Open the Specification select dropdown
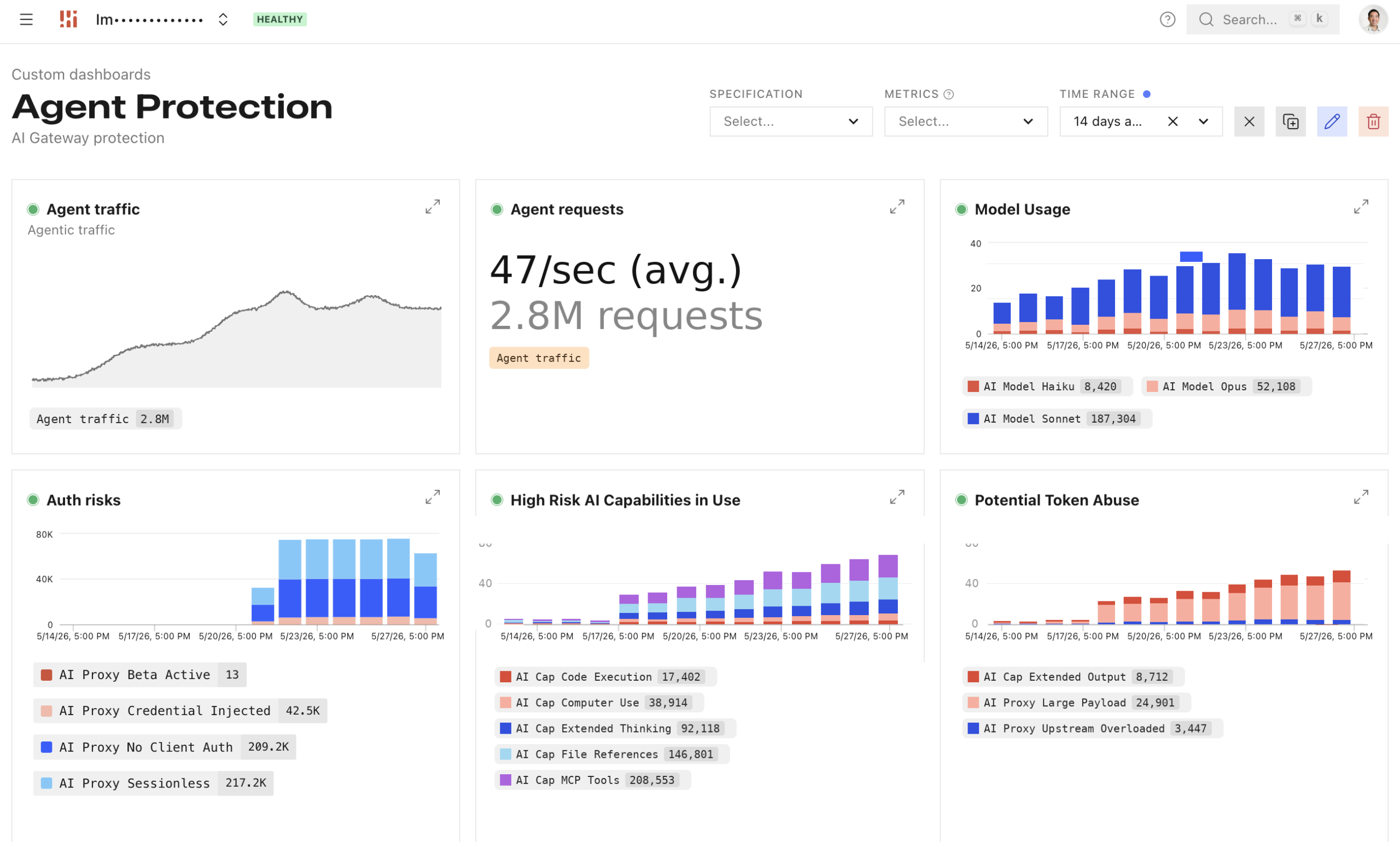 click(791, 121)
